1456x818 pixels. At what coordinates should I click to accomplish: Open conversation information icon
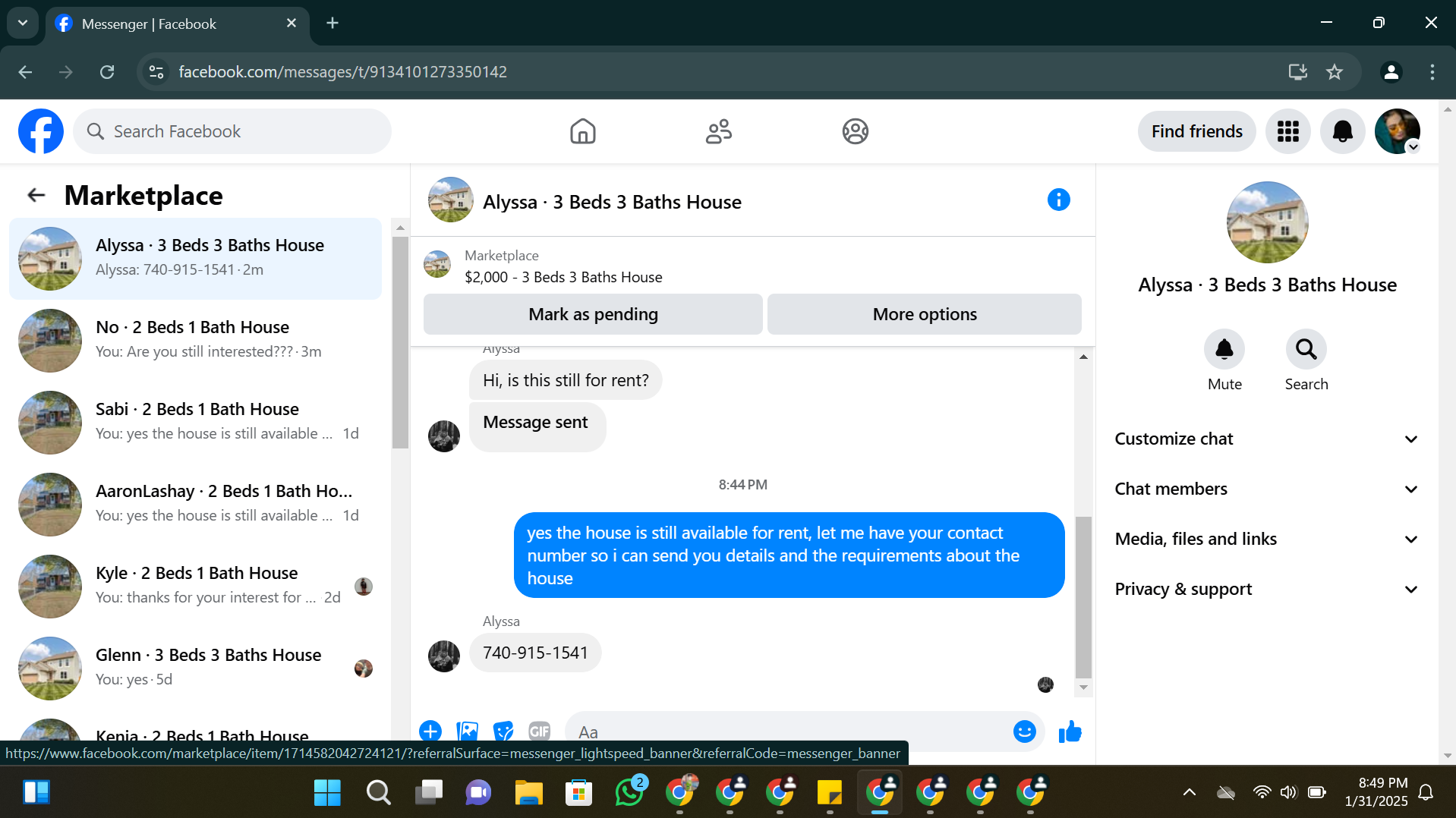point(1058,200)
